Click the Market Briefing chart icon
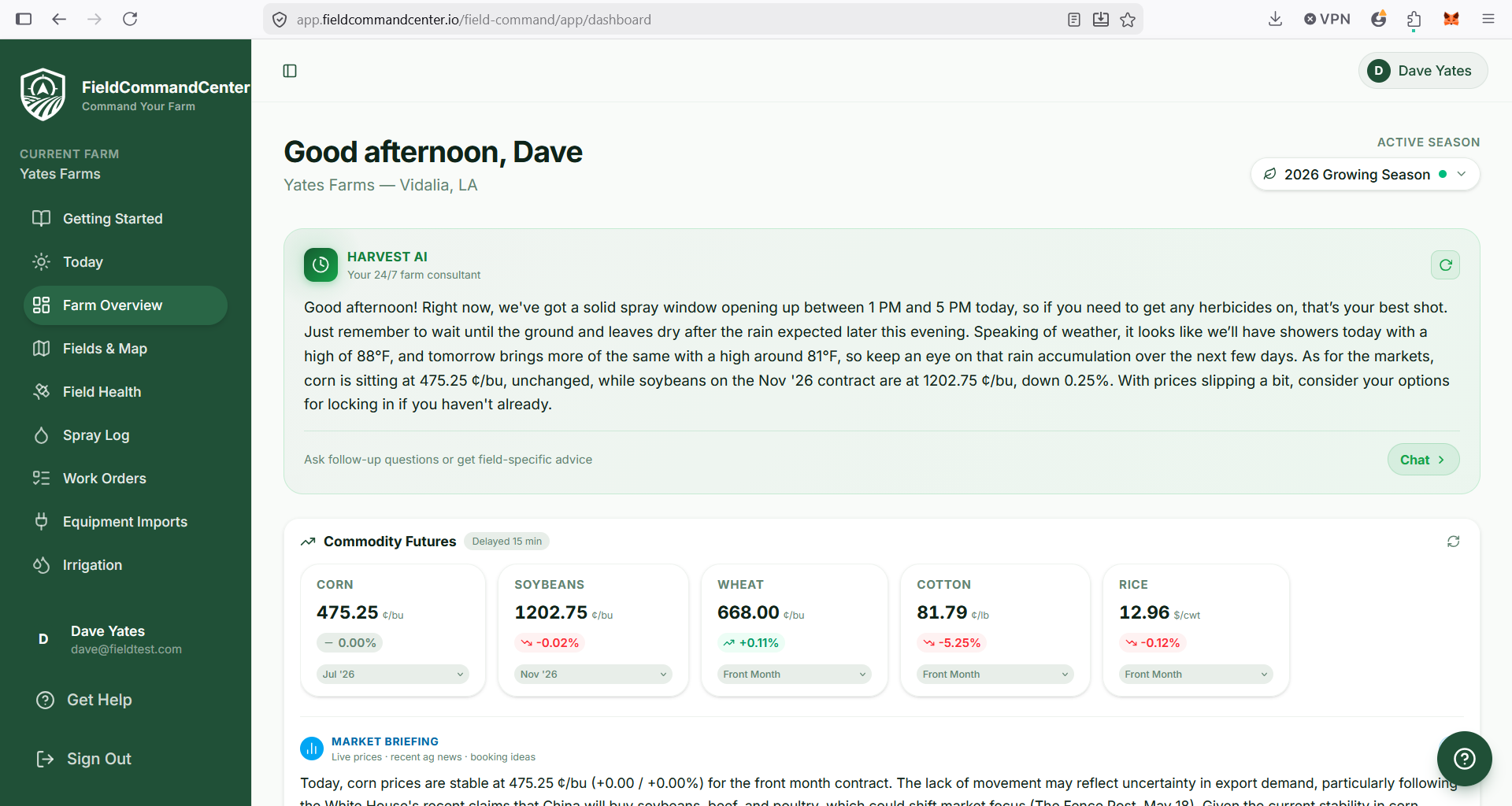This screenshot has height=806, width=1512. click(312, 749)
